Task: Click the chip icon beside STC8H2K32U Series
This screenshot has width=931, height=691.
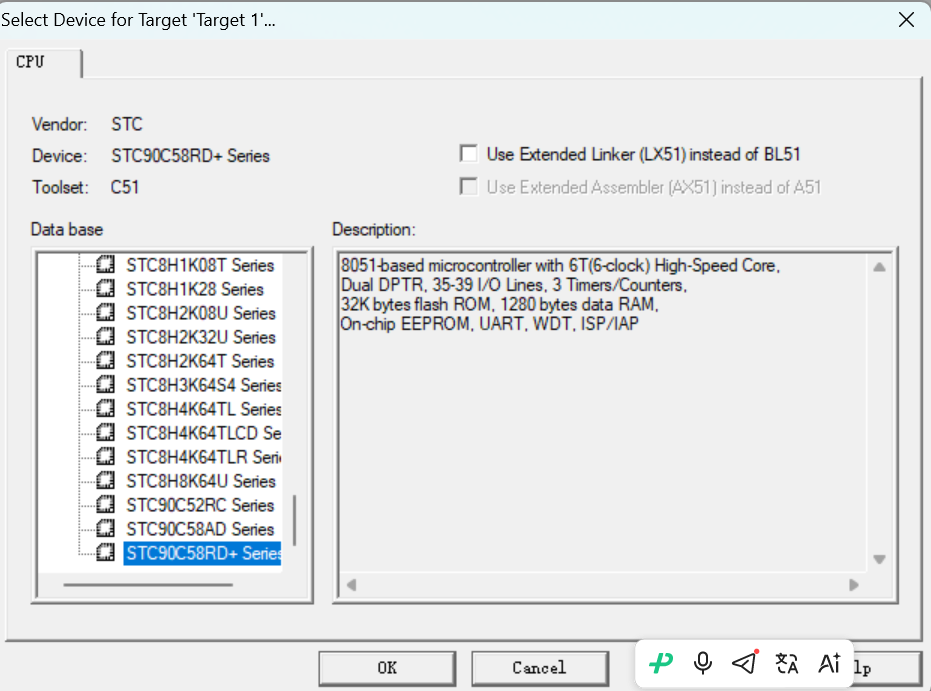Action: tap(106, 337)
